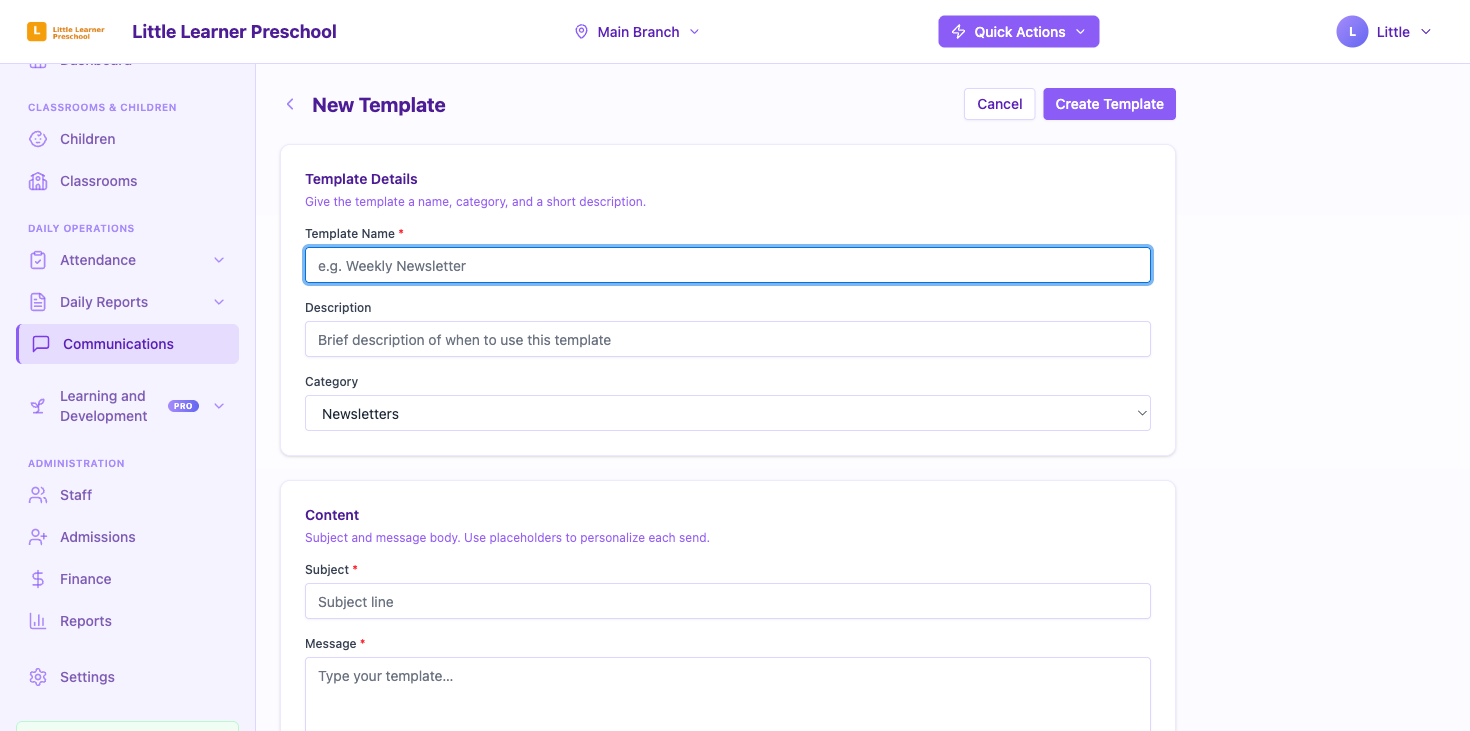Click the Little Learner Preschool logo

[x=66, y=32]
